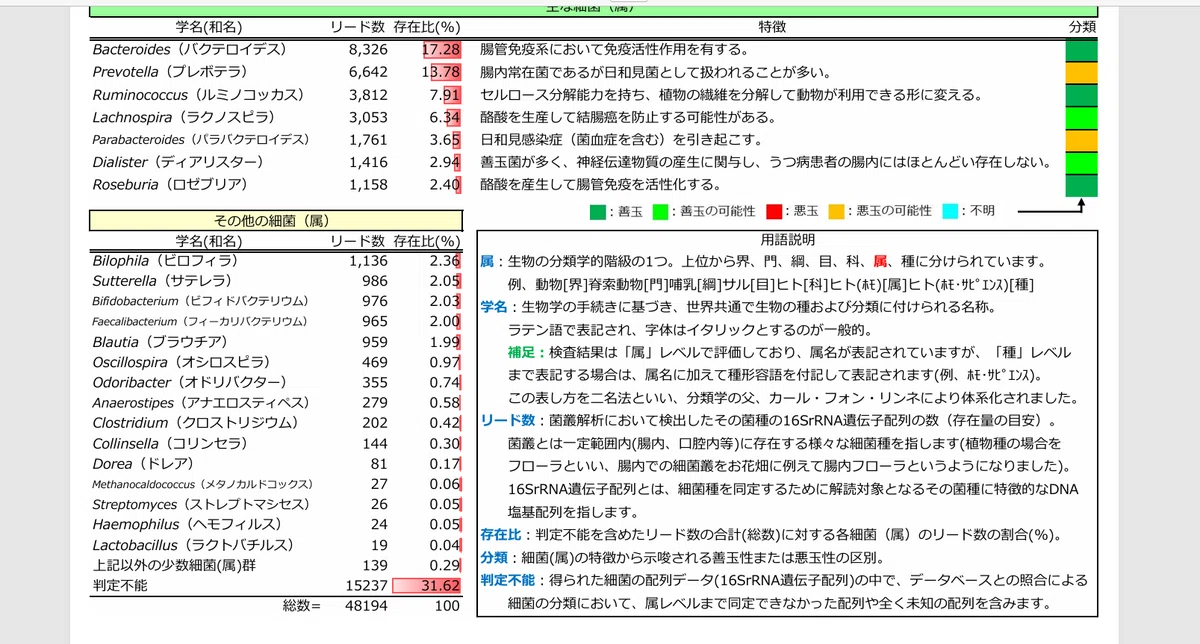The width and height of the screenshot is (1200, 644).
Task: Click the Bacteroides (バクテロイデス) name cell
Action: [190, 49]
